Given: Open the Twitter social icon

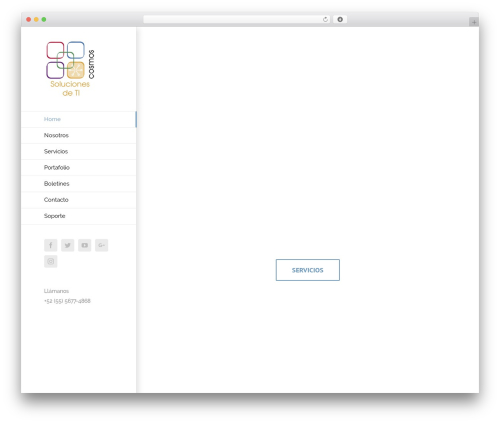Looking at the screenshot, I should (68, 245).
